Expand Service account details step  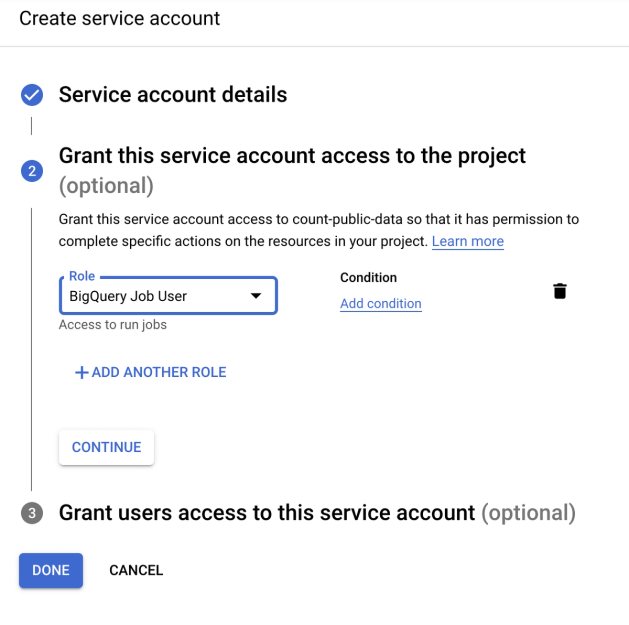point(173,95)
